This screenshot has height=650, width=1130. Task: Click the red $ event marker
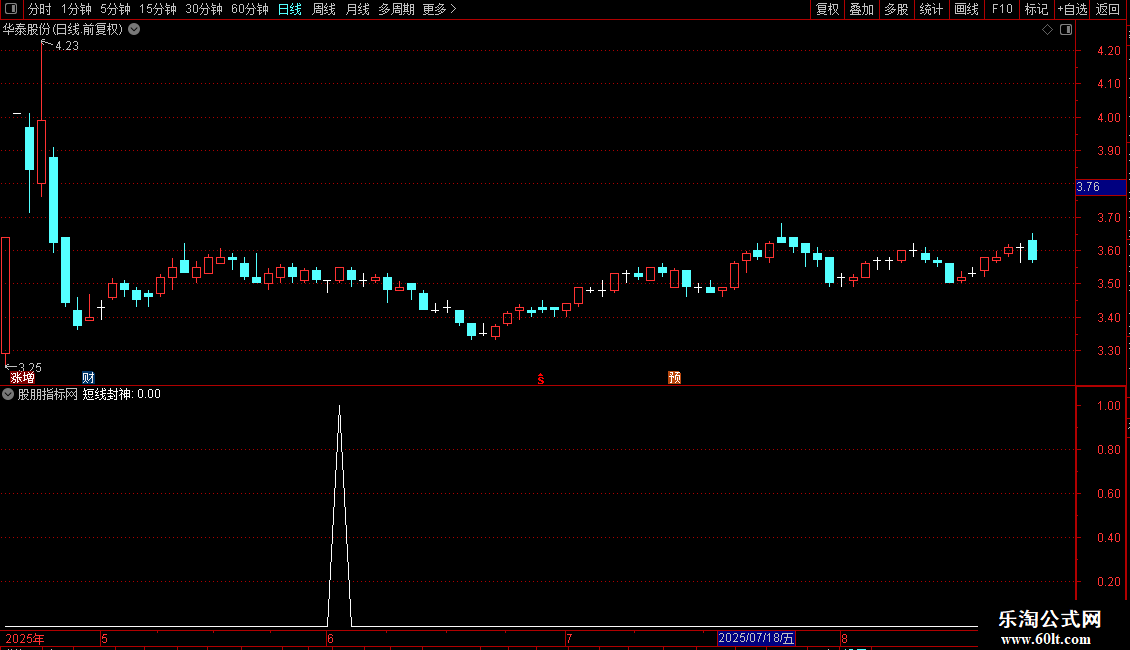click(x=540, y=379)
